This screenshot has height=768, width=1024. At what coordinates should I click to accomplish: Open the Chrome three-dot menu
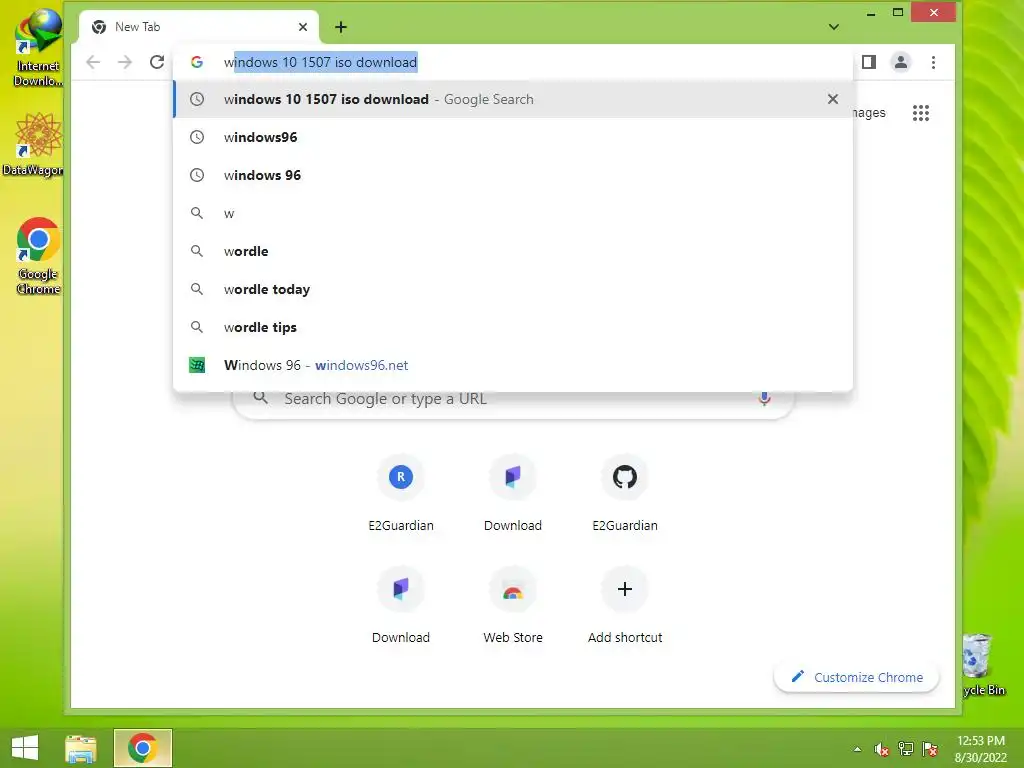tap(933, 62)
